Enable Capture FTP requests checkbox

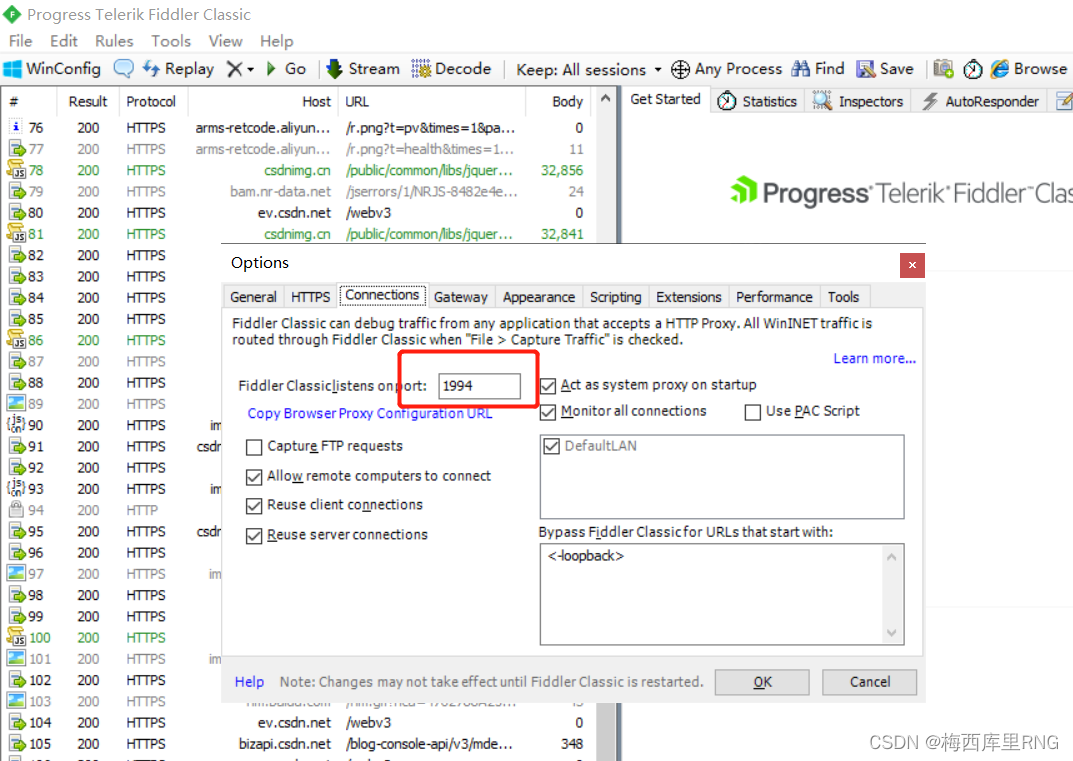coord(254,448)
